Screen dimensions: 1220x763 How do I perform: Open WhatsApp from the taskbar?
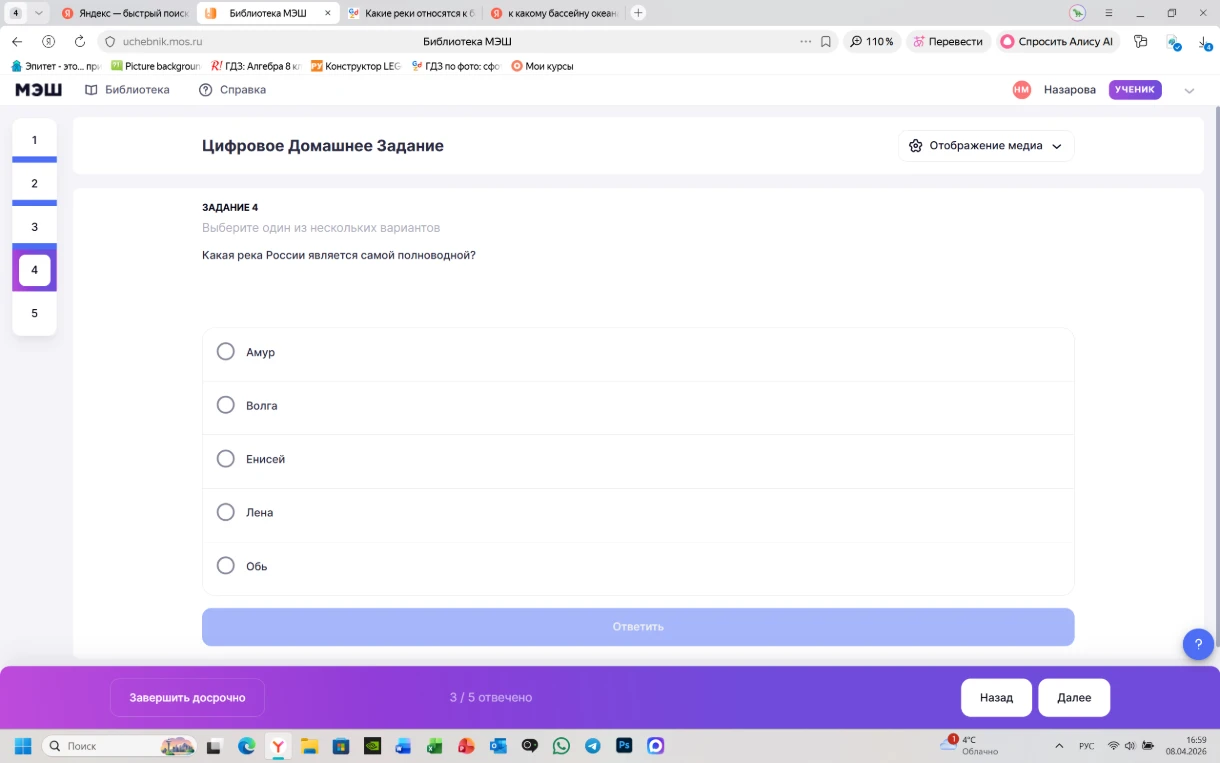click(x=561, y=746)
